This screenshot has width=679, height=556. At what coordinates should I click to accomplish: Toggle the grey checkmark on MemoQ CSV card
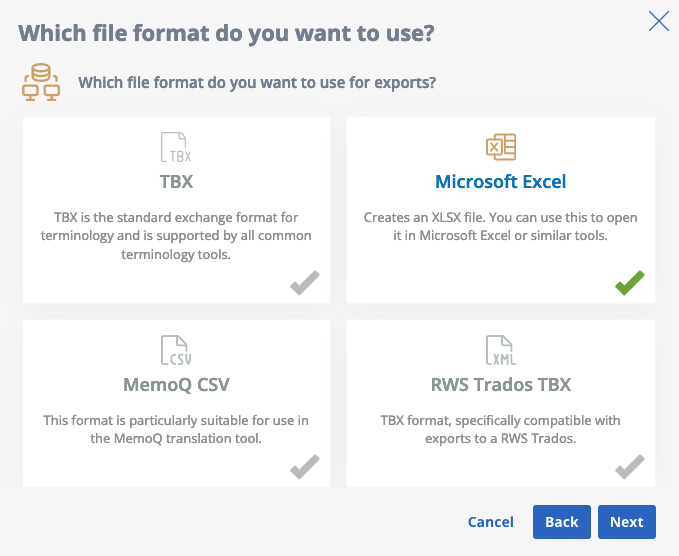point(305,467)
